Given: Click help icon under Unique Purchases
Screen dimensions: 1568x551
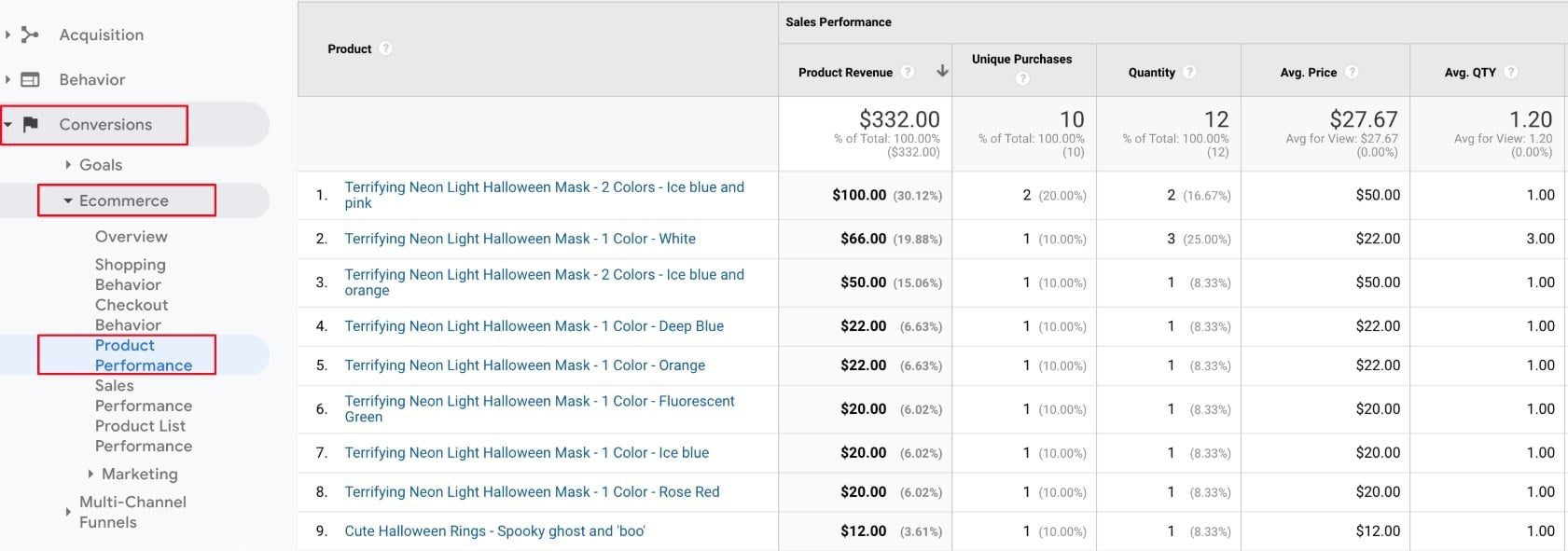Looking at the screenshot, I should pyautogui.click(x=1022, y=78).
